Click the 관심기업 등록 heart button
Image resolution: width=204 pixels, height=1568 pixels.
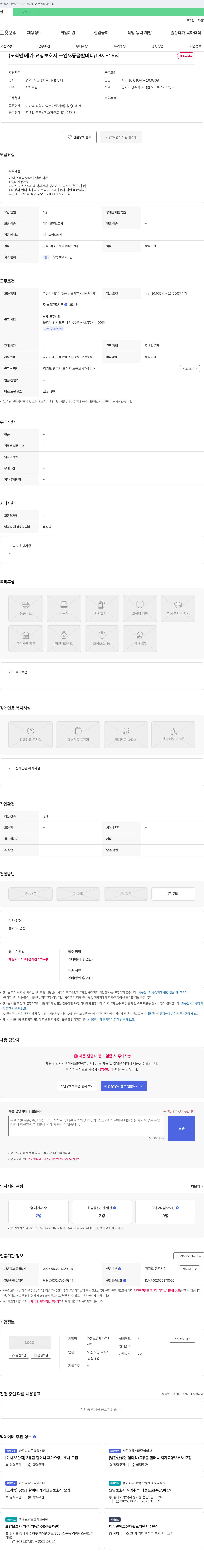79,137
